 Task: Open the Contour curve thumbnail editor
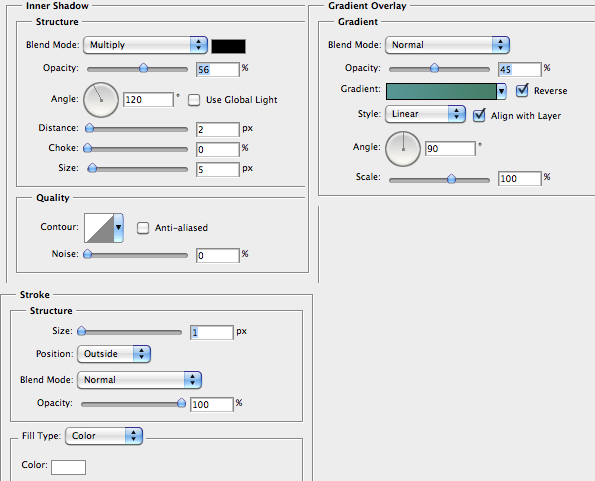click(x=99, y=228)
